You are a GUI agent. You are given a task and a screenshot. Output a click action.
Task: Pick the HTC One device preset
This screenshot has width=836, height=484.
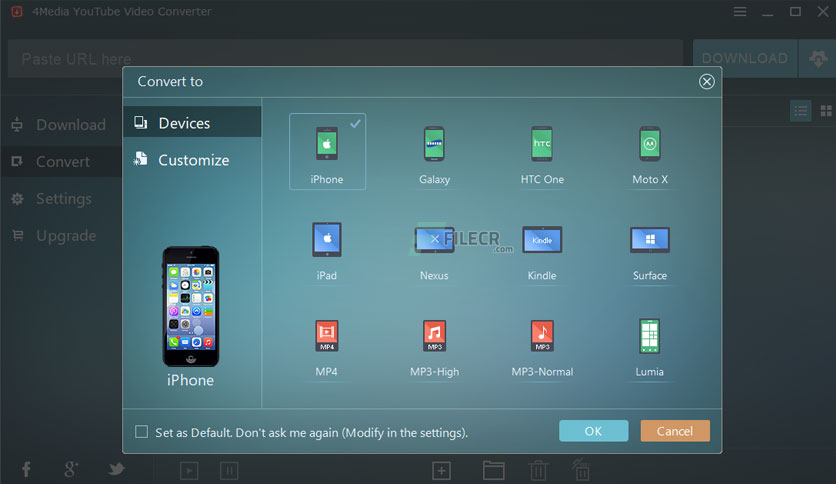pos(542,155)
